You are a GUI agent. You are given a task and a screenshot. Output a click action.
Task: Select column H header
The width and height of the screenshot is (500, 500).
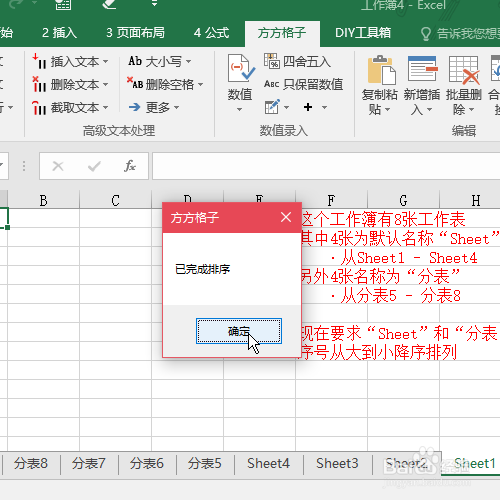[x=470, y=200]
